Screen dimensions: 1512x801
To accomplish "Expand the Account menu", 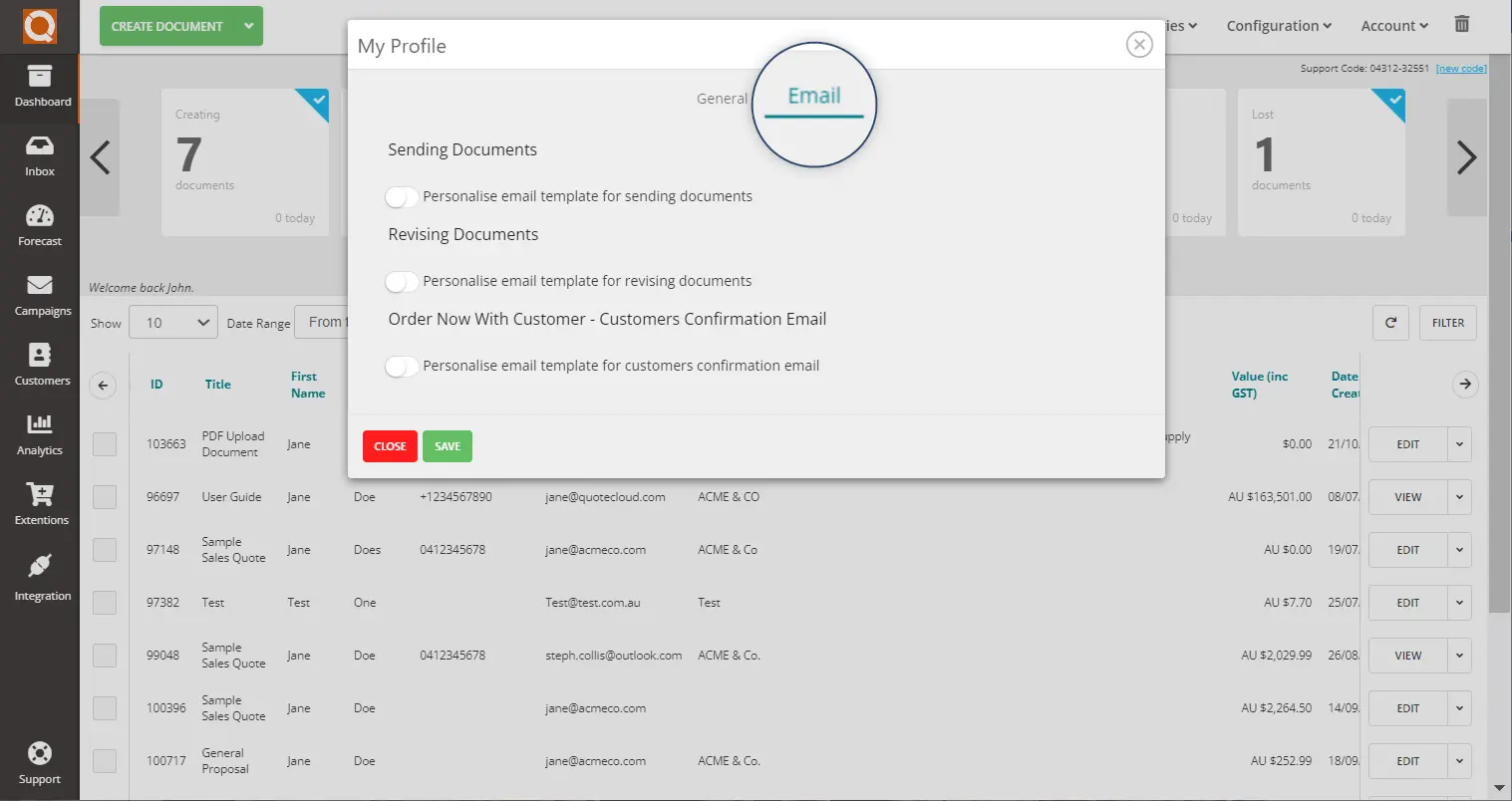I will tap(1393, 25).
